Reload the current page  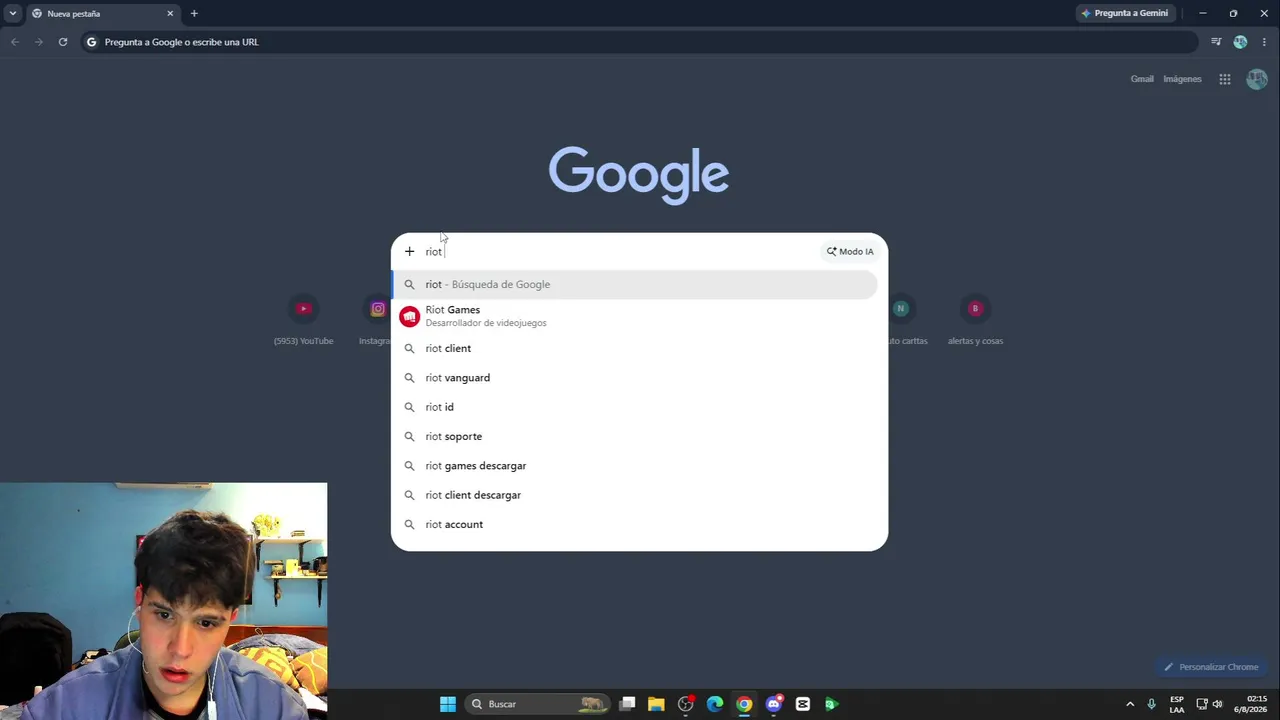(x=63, y=42)
